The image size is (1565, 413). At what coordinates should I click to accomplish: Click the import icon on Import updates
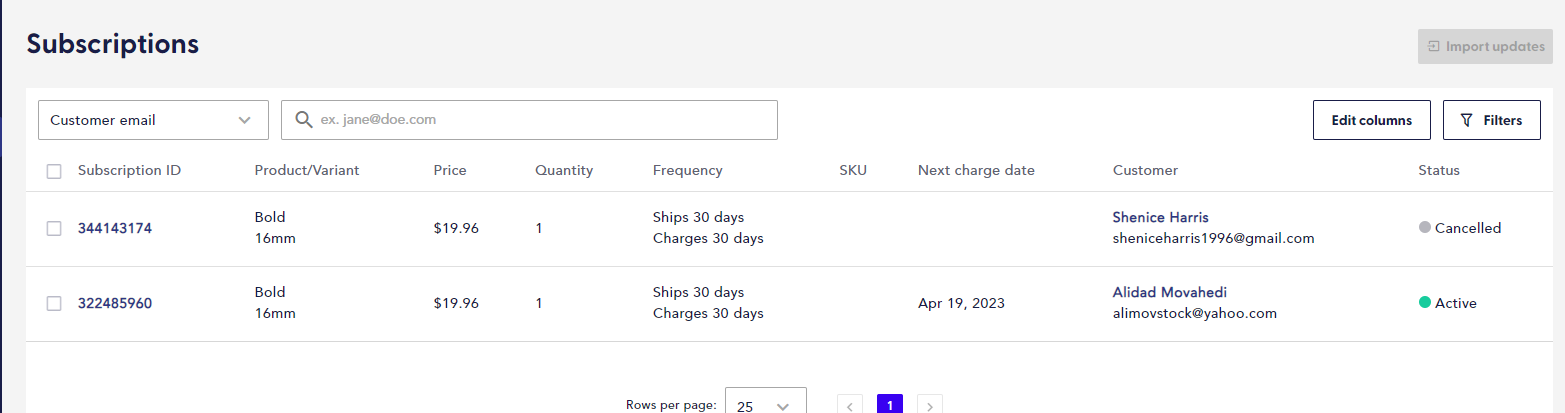click(1433, 46)
